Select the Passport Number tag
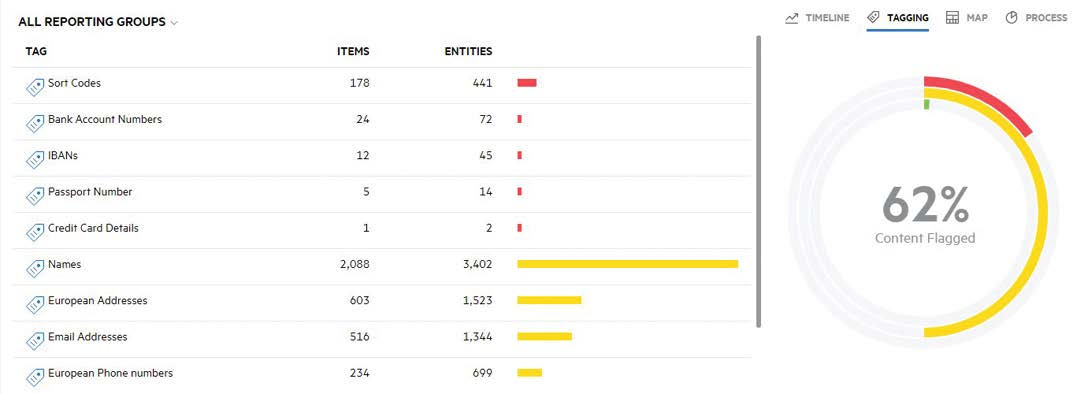Image resolution: width=1088 pixels, height=394 pixels. click(90, 191)
